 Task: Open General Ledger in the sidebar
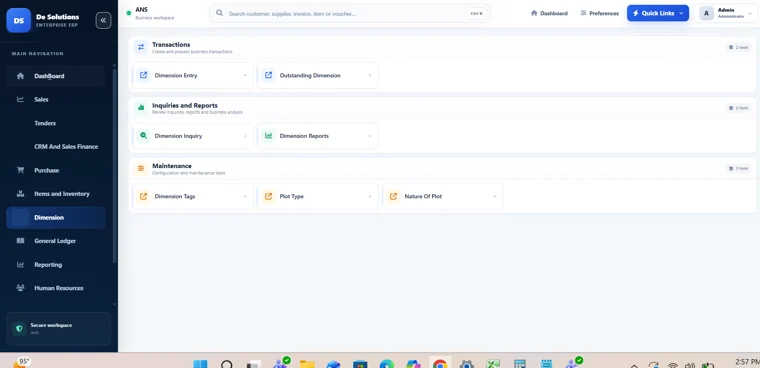56,241
